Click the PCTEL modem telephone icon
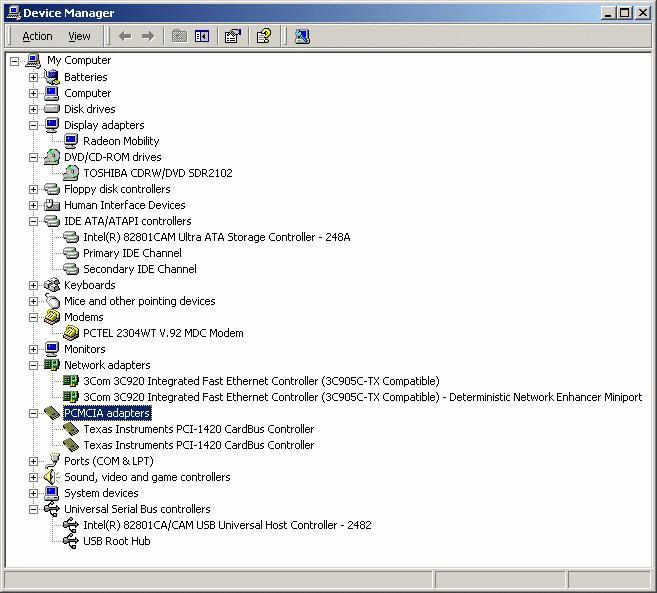The image size is (657, 593). tap(71, 333)
